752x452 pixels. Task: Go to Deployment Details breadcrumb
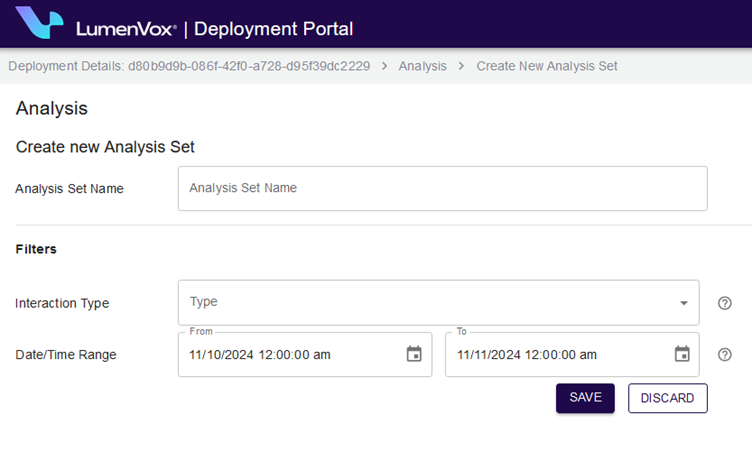click(x=189, y=66)
